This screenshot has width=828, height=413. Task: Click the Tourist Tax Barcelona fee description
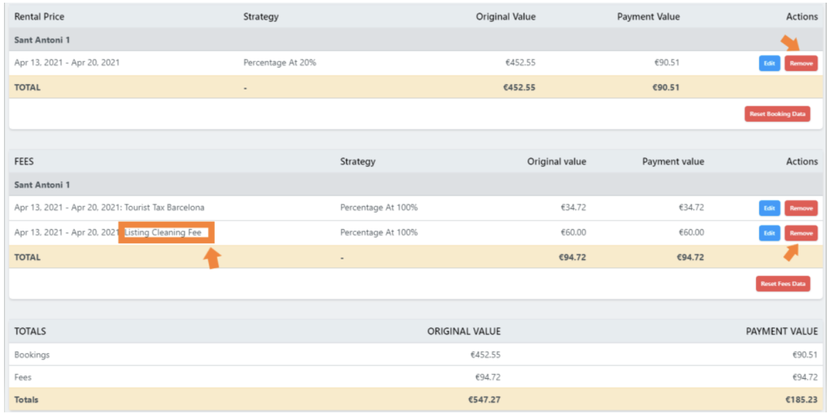[164, 208]
